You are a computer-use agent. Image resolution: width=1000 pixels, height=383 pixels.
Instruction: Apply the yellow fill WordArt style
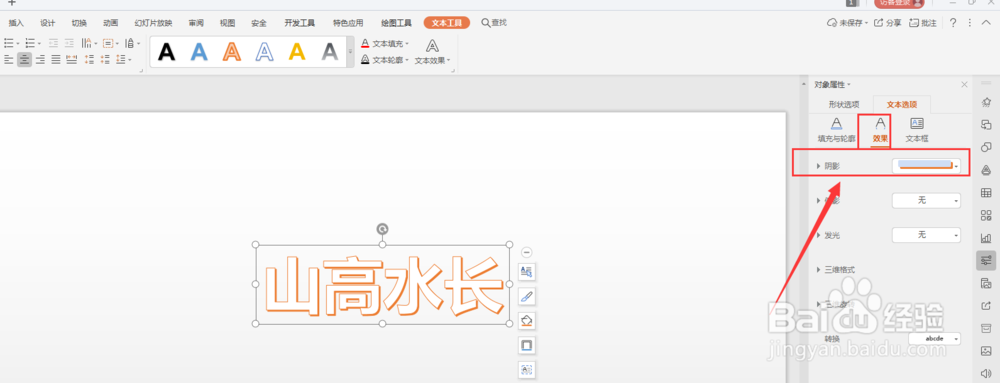tap(297, 52)
